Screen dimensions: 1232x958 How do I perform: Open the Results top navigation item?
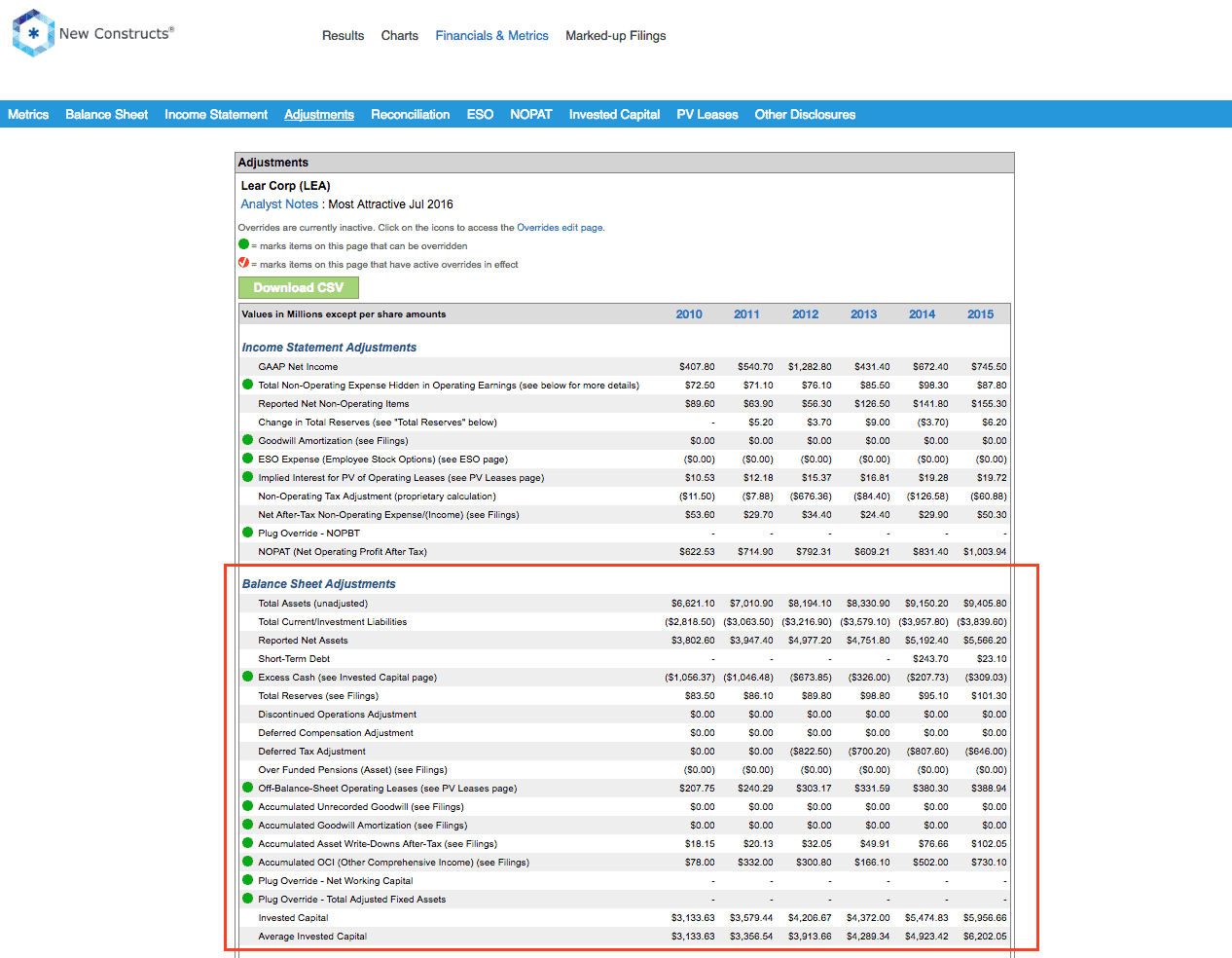pyautogui.click(x=344, y=36)
